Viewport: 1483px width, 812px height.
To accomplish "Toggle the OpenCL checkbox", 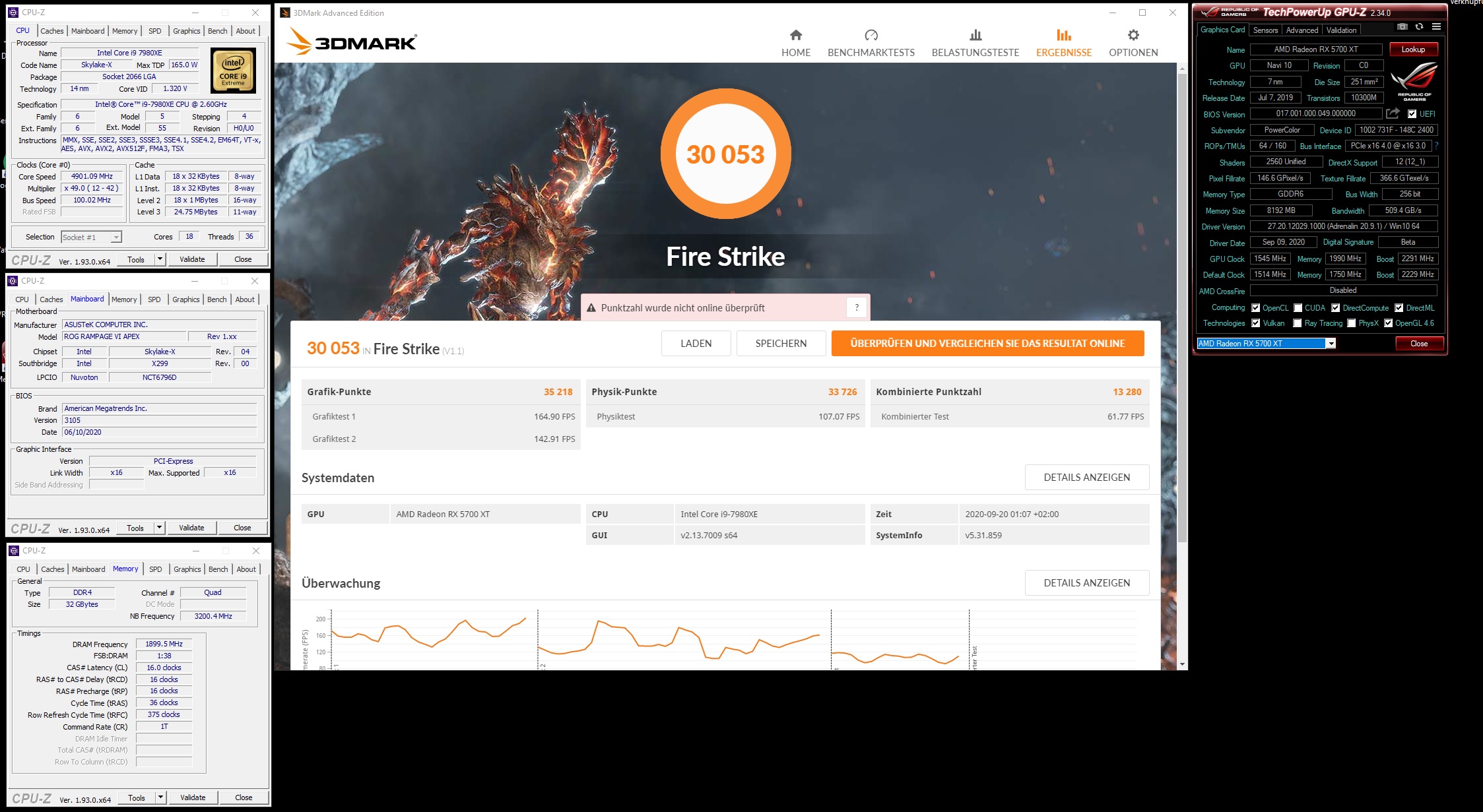I will click(x=1255, y=307).
